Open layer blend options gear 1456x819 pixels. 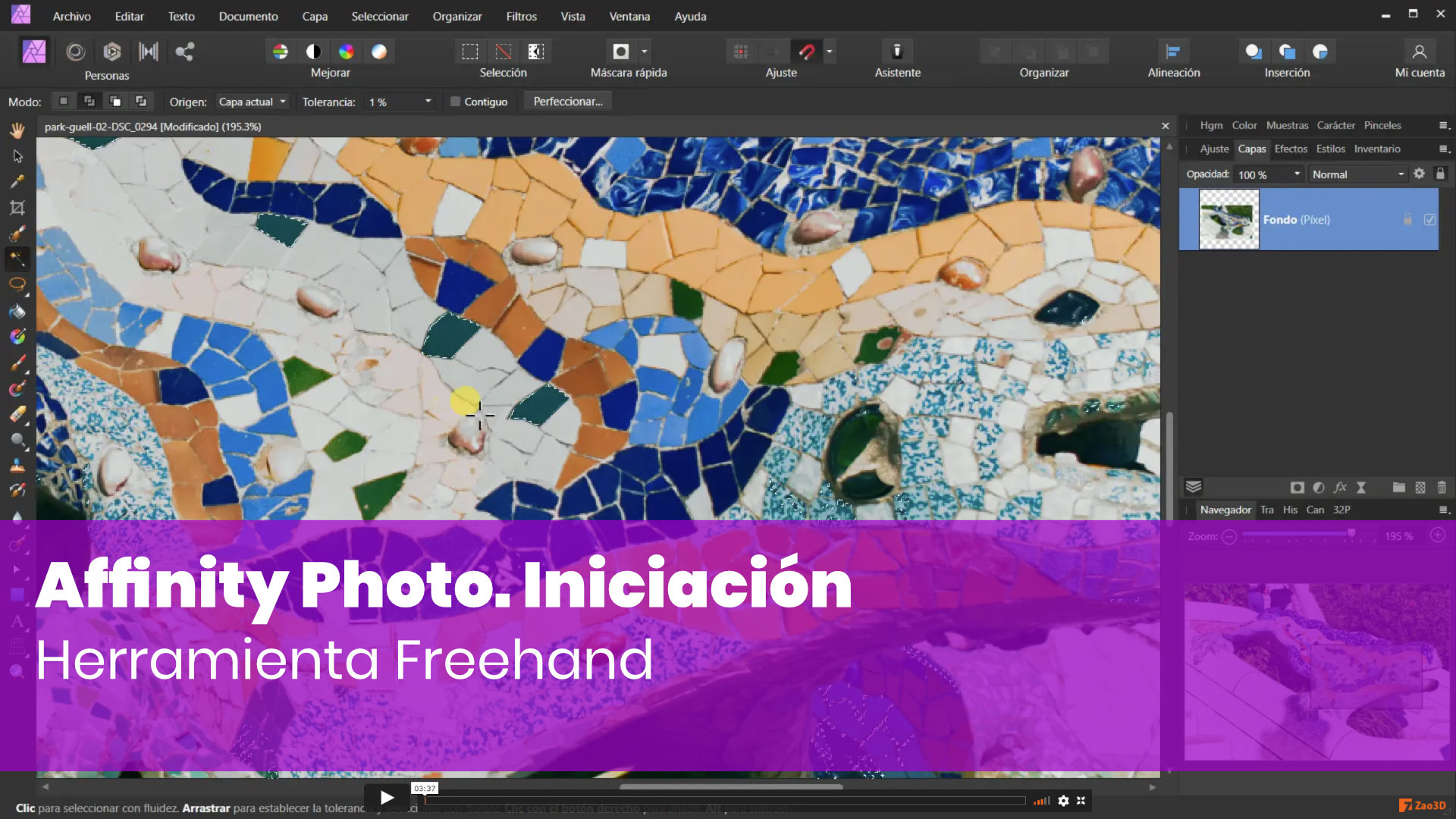[1420, 174]
